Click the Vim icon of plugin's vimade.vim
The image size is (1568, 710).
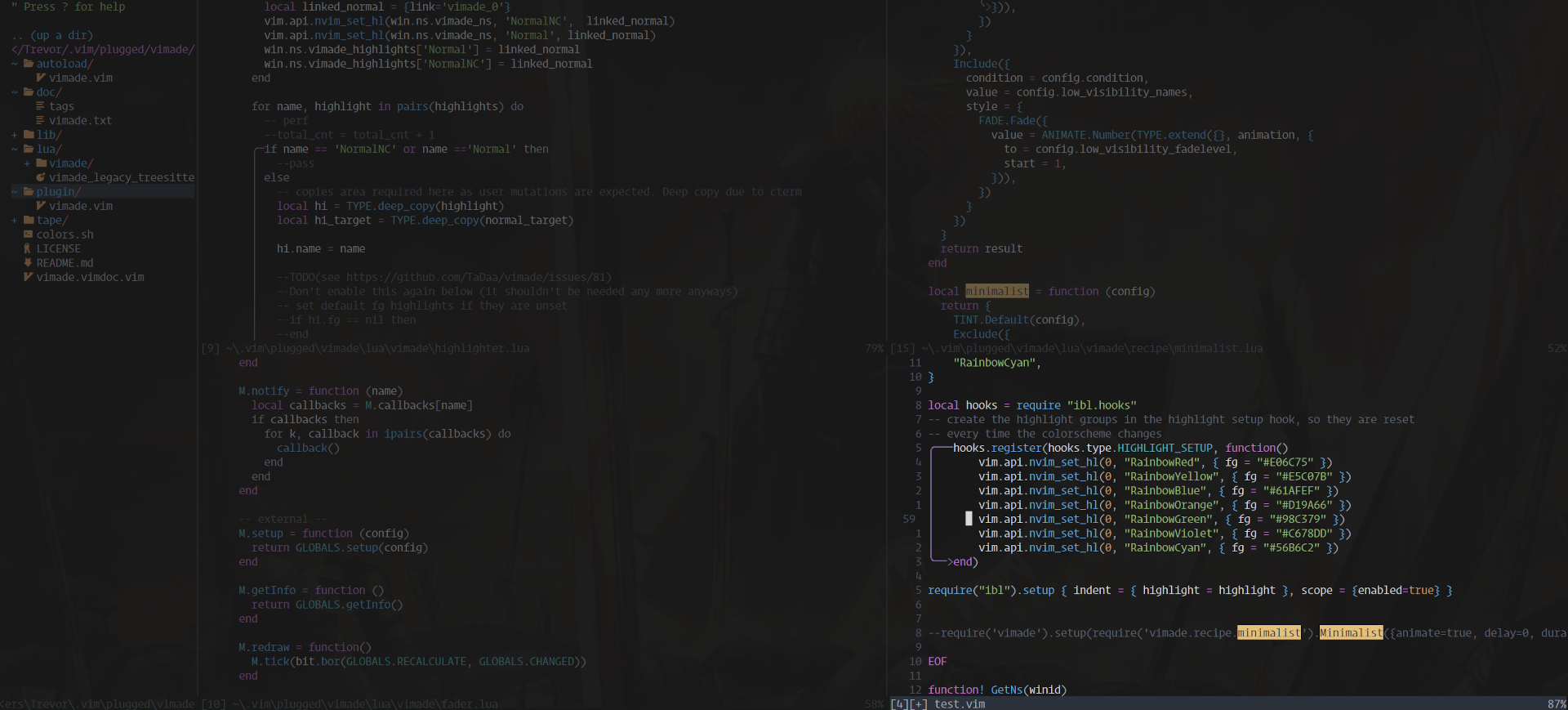point(41,206)
